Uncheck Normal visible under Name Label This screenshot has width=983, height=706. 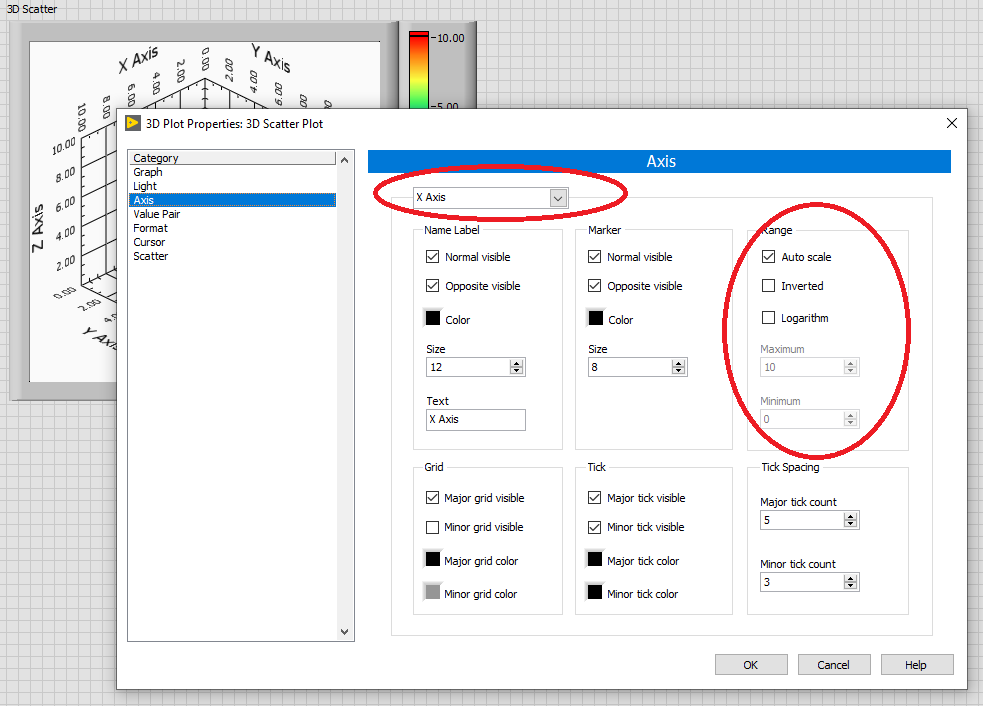pos(434,256)
